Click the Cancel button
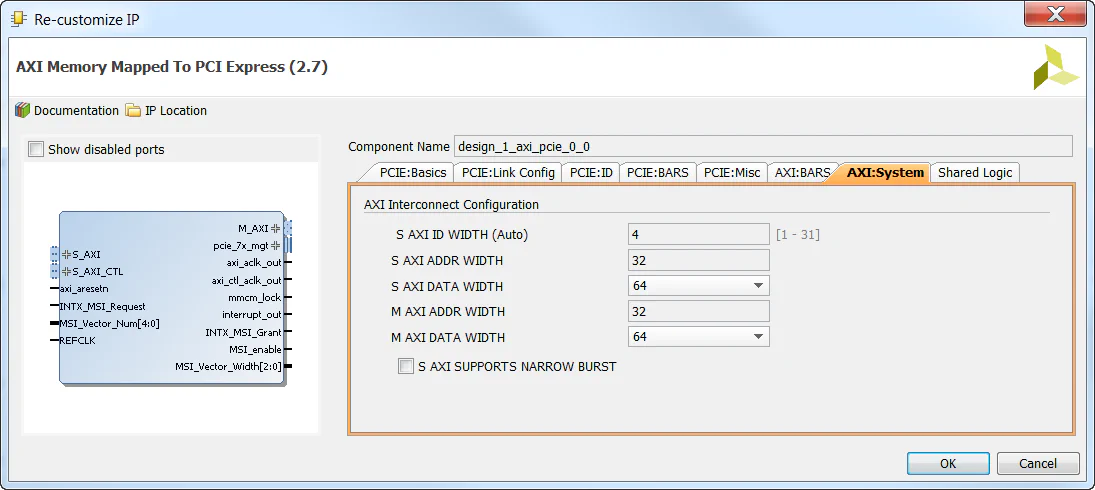 [1038, 463]
